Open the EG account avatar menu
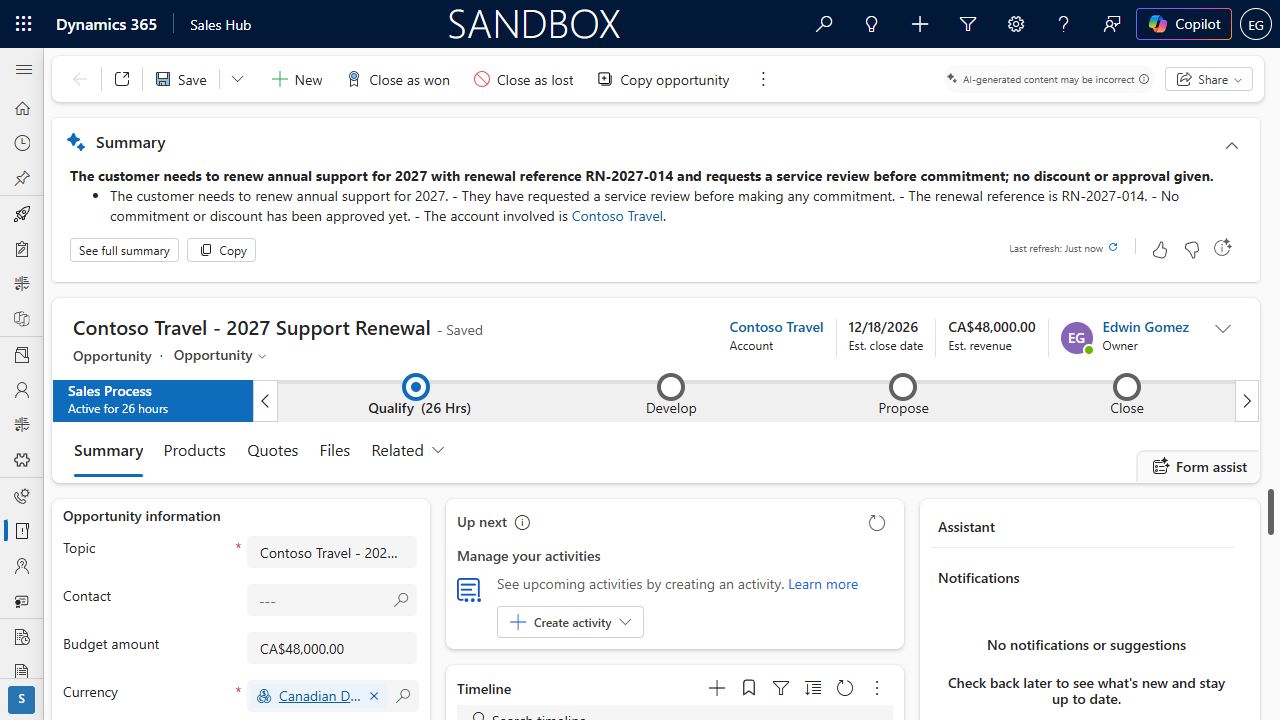1280x720 pixels. tap(1256, 24)
